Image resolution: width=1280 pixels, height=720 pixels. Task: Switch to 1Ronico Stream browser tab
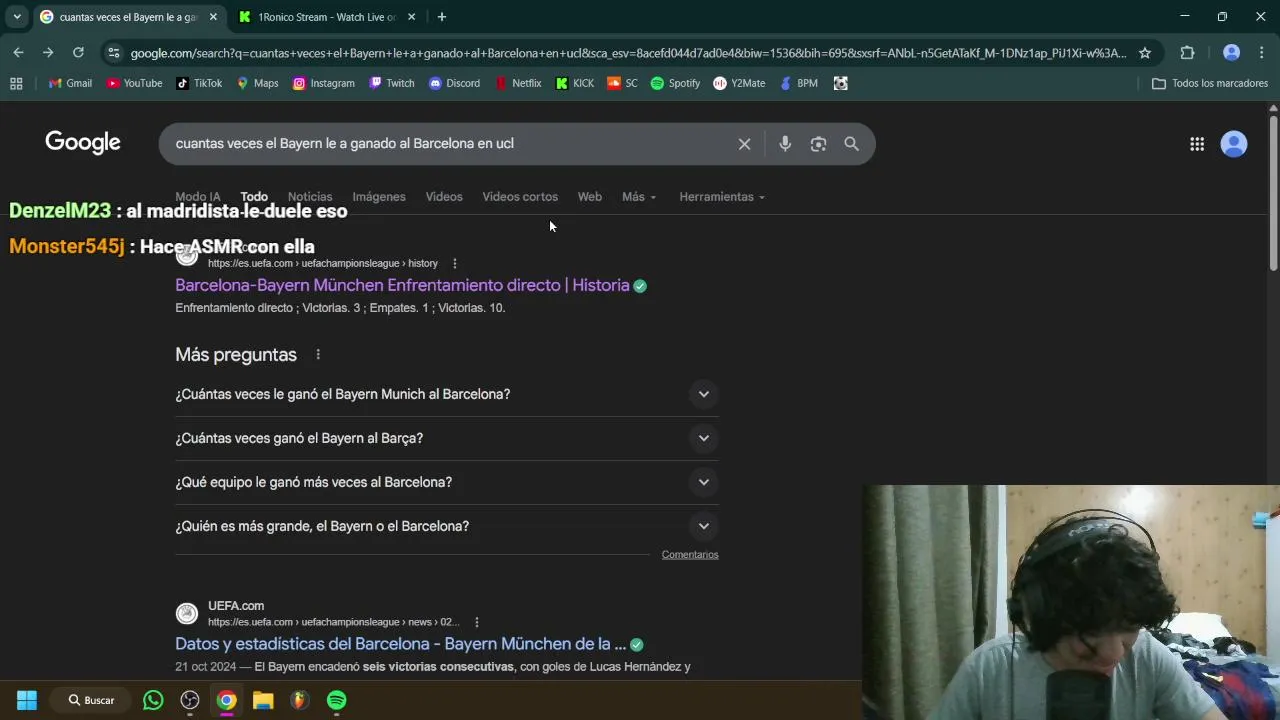tap(326, 17)
